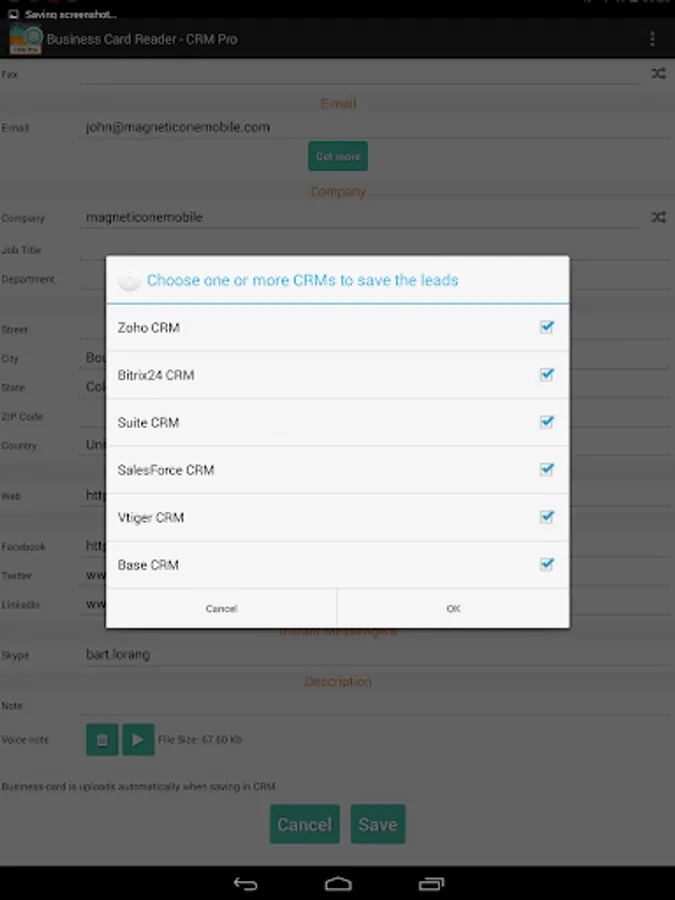This screenshot has width=675, height=900.
Task: Tap the Department field label
Action: [28, 279]
